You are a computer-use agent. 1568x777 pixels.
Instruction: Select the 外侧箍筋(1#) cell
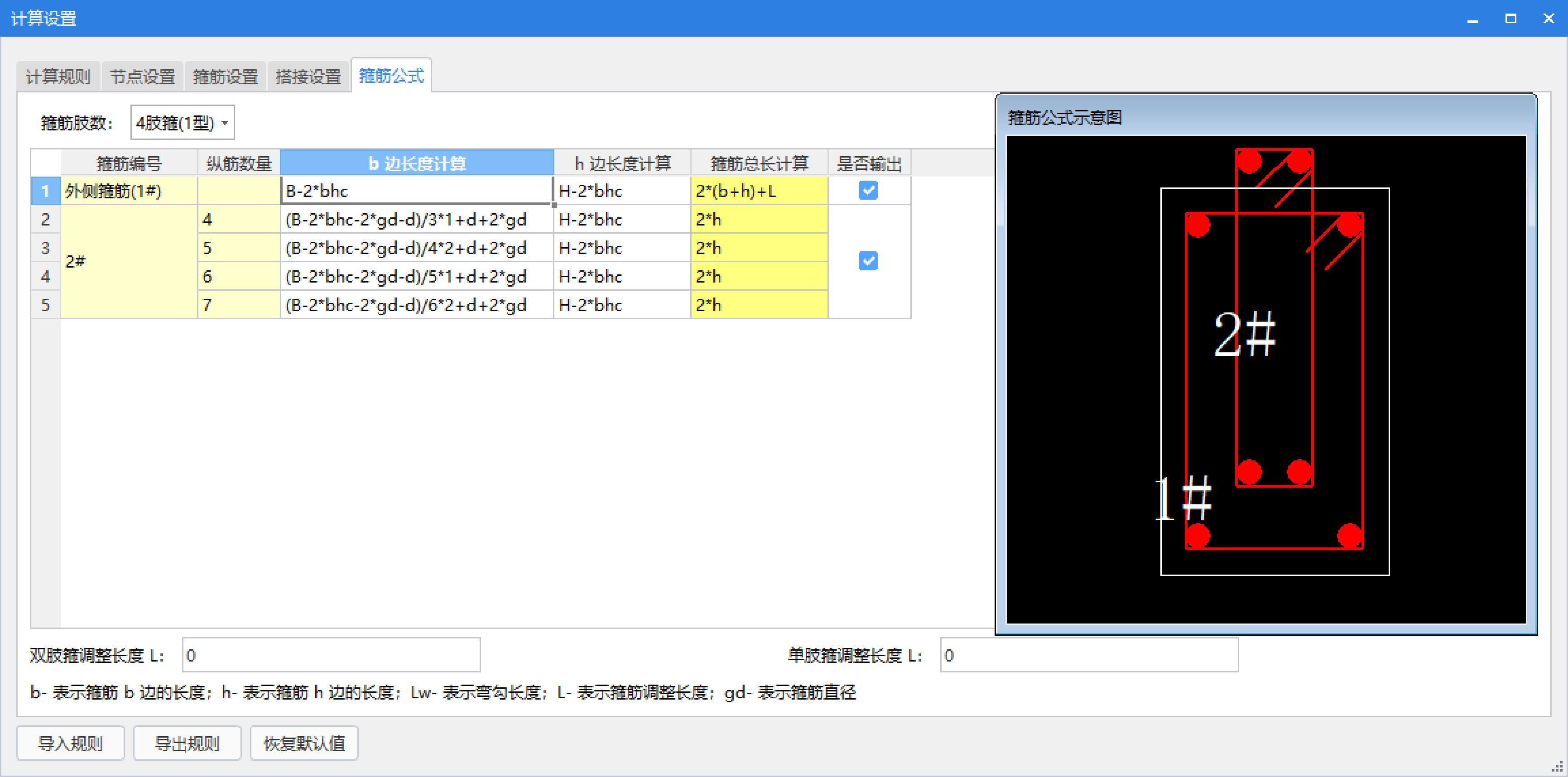129,191
